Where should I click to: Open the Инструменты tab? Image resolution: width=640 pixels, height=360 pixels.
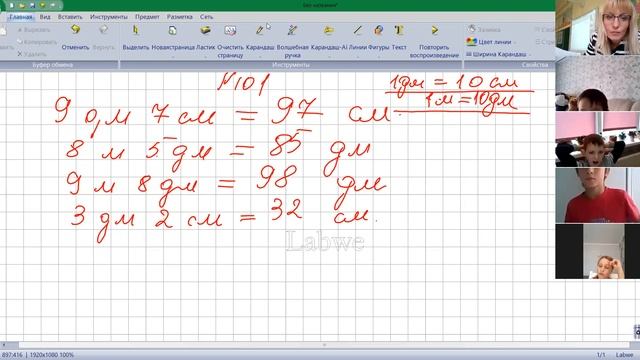click(x=109, y=17)
